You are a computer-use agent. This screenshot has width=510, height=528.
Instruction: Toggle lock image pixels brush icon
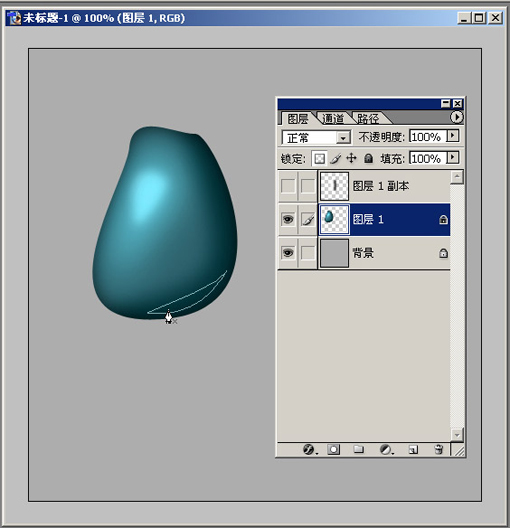click(335, 158)
